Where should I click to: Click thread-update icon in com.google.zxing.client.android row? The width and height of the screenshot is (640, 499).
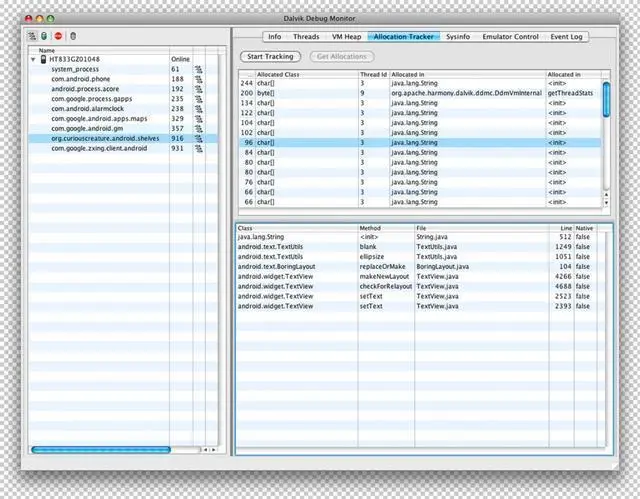click(x=198, y=149)
